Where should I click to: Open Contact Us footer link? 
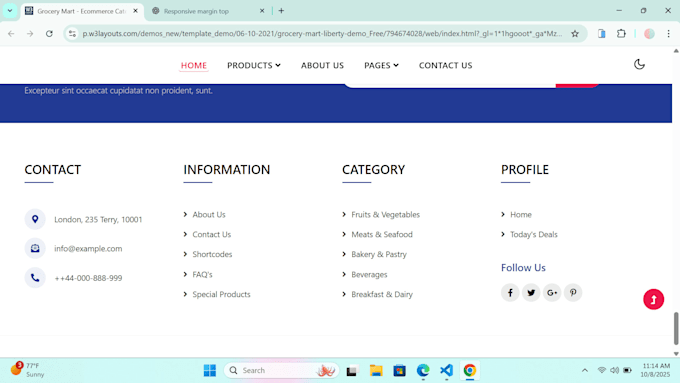coord(212,235)
